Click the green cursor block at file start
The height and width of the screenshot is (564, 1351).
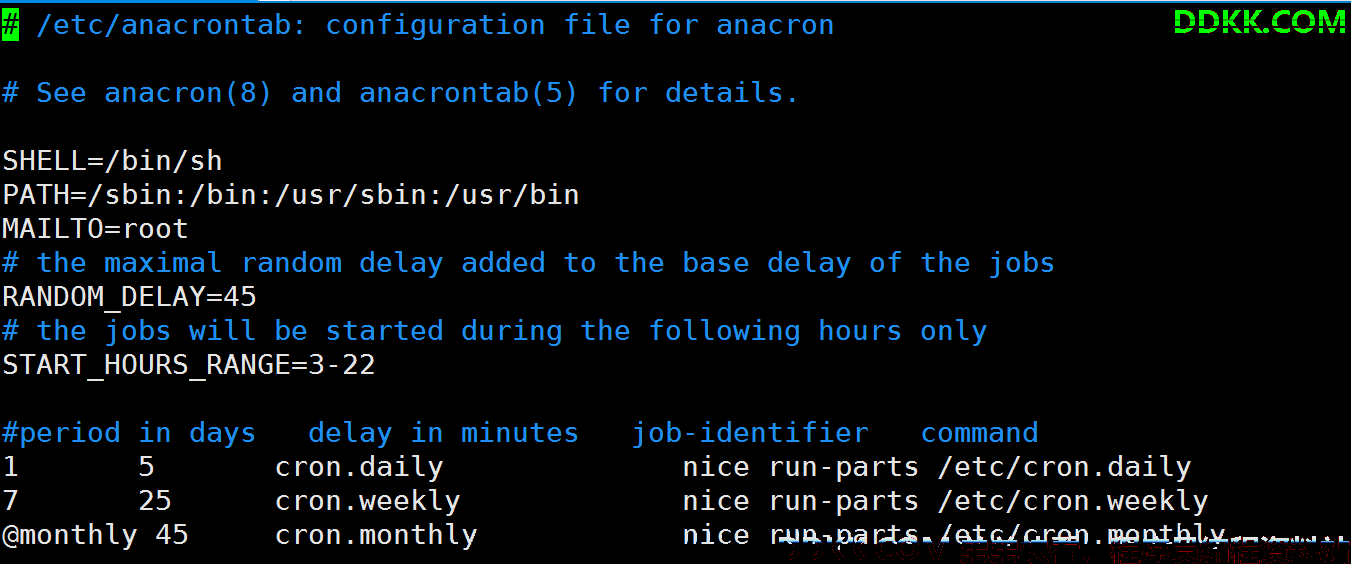point(10,24)
